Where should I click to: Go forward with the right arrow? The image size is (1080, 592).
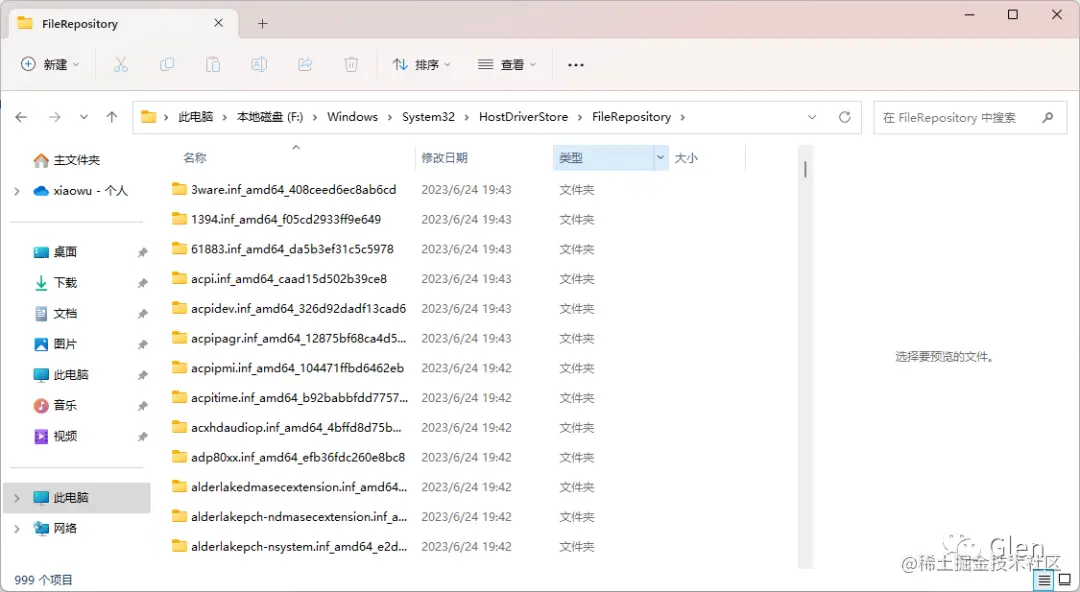[x=55, y=117]
